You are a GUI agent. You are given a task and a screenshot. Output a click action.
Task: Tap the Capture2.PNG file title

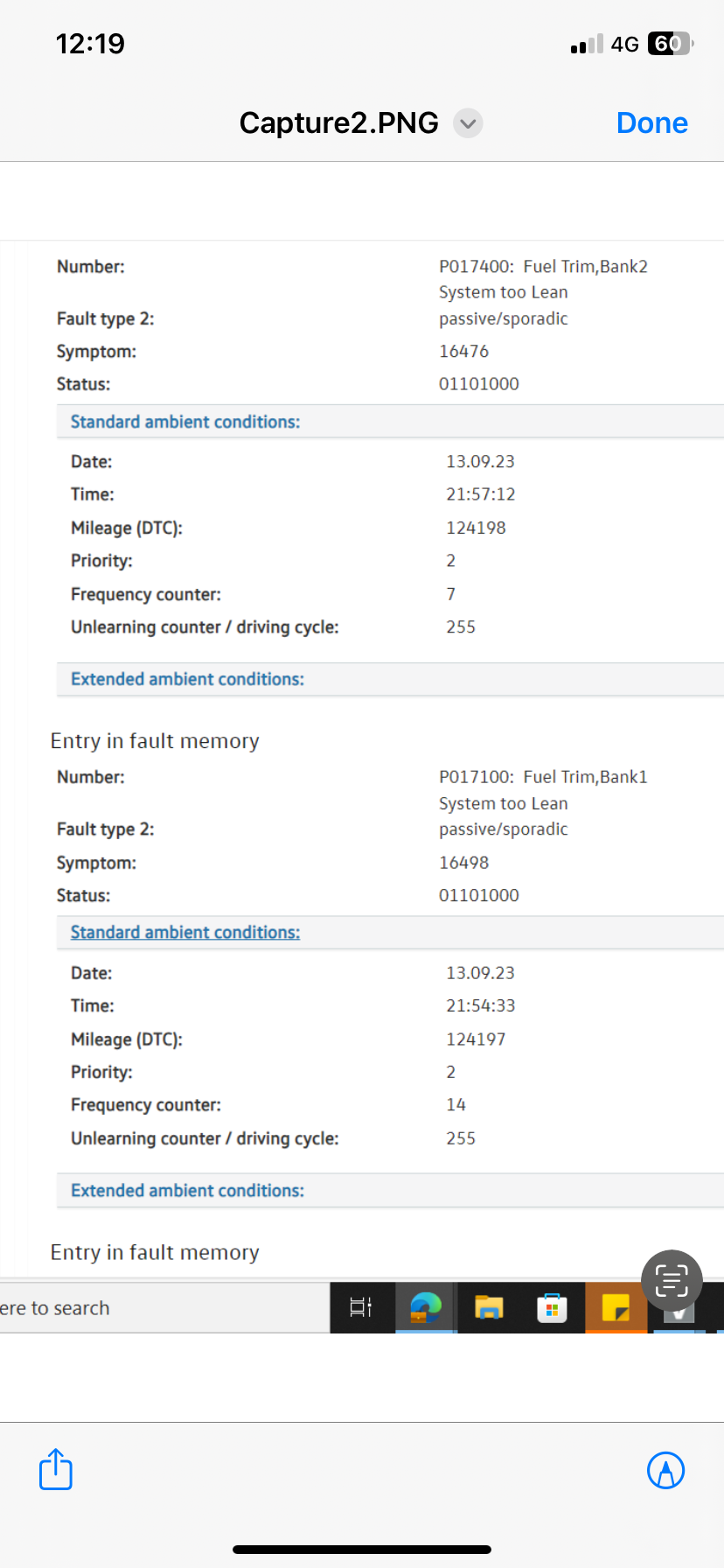click(338, 123)
